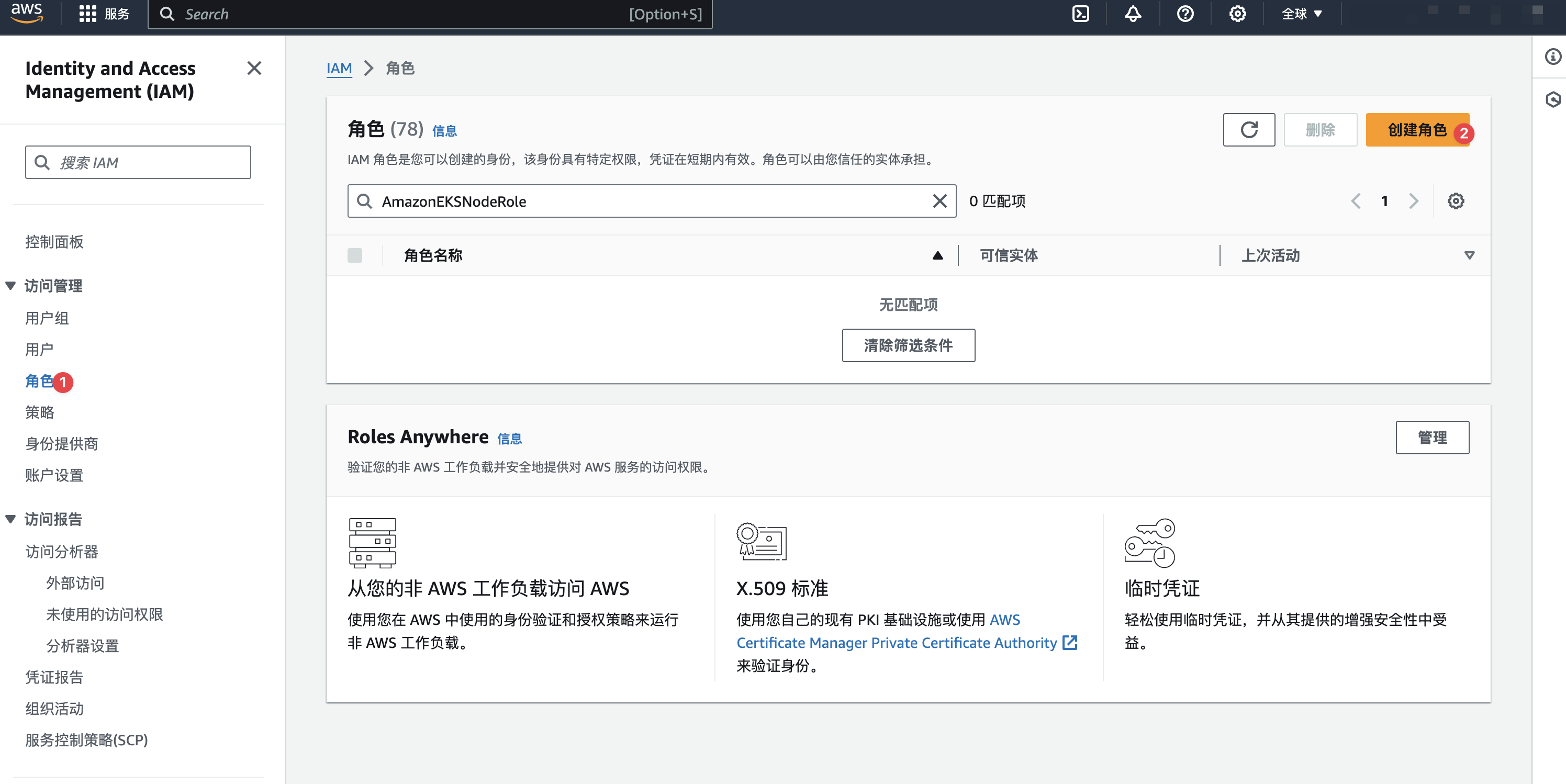1566x784 pixels.
Task: Click the services label in top bar
Action: point(117,14)
